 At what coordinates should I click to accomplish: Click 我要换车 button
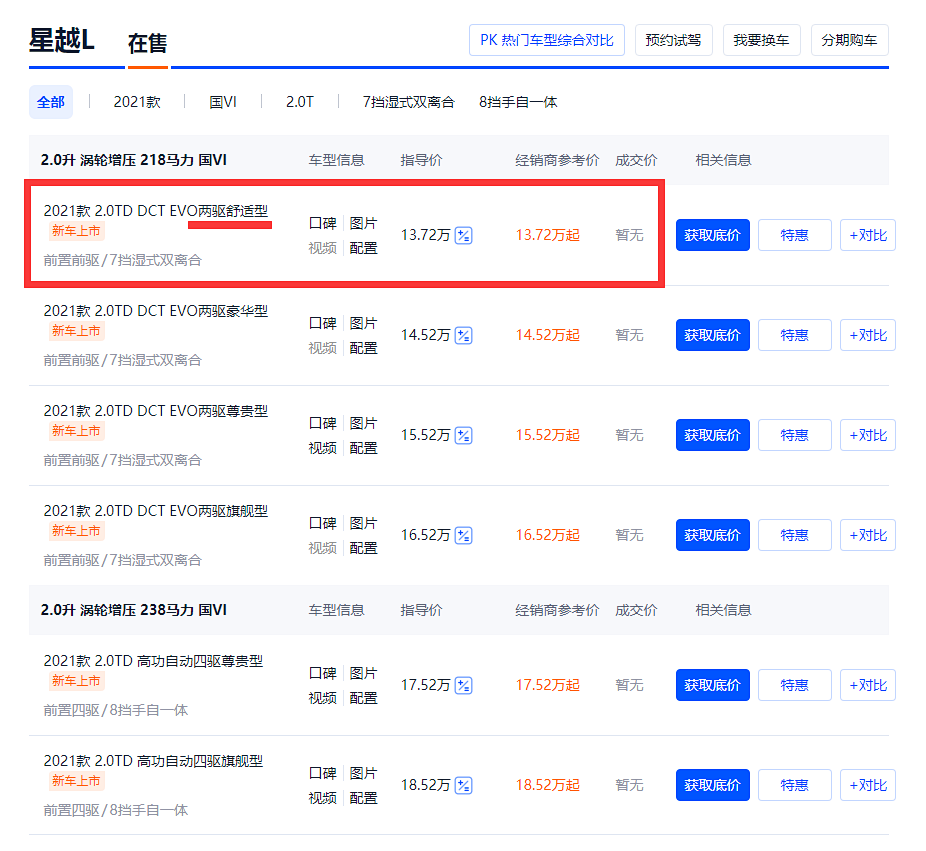point(762,40)
